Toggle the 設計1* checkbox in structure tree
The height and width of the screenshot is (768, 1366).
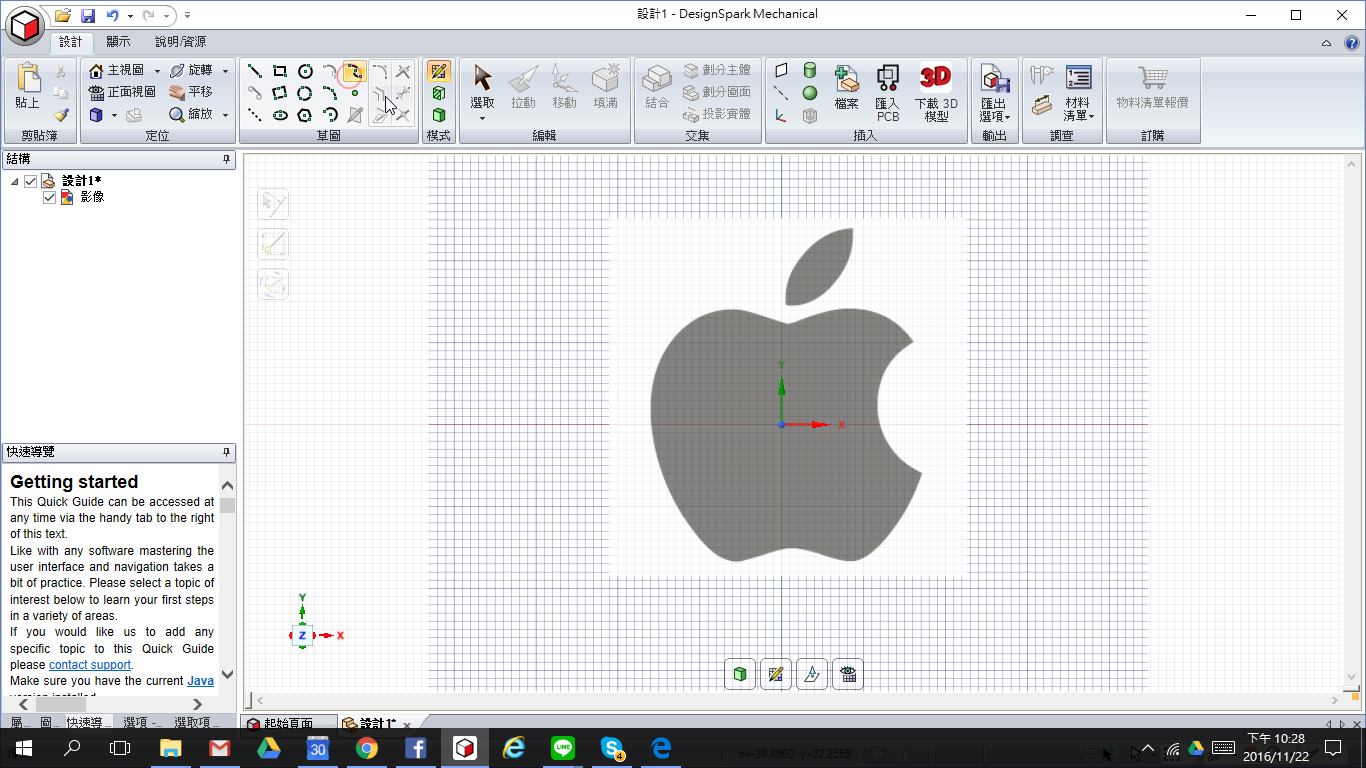coord(31,181)
